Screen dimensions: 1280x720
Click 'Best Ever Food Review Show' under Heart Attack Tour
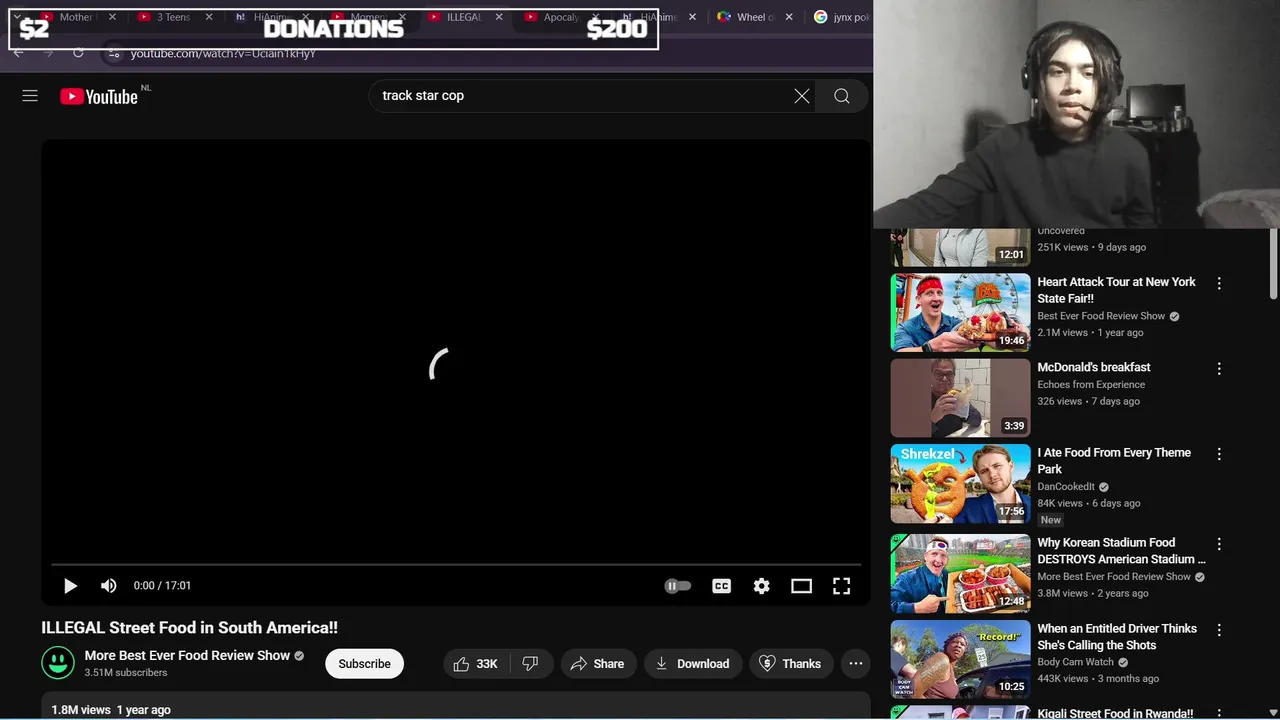[x=1101, y=316]
